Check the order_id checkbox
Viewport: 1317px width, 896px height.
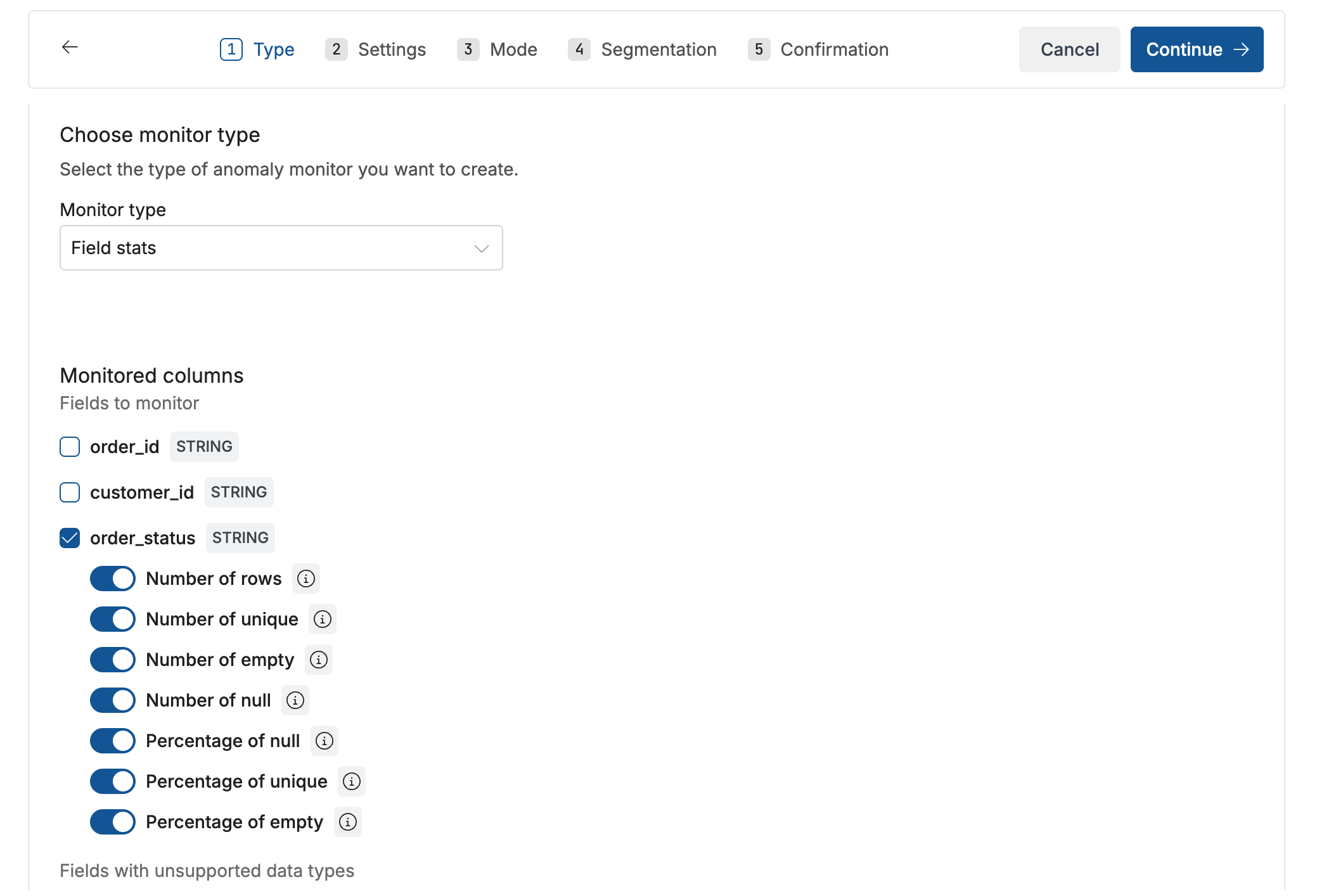pyautogui.click(x=70, y=447)
